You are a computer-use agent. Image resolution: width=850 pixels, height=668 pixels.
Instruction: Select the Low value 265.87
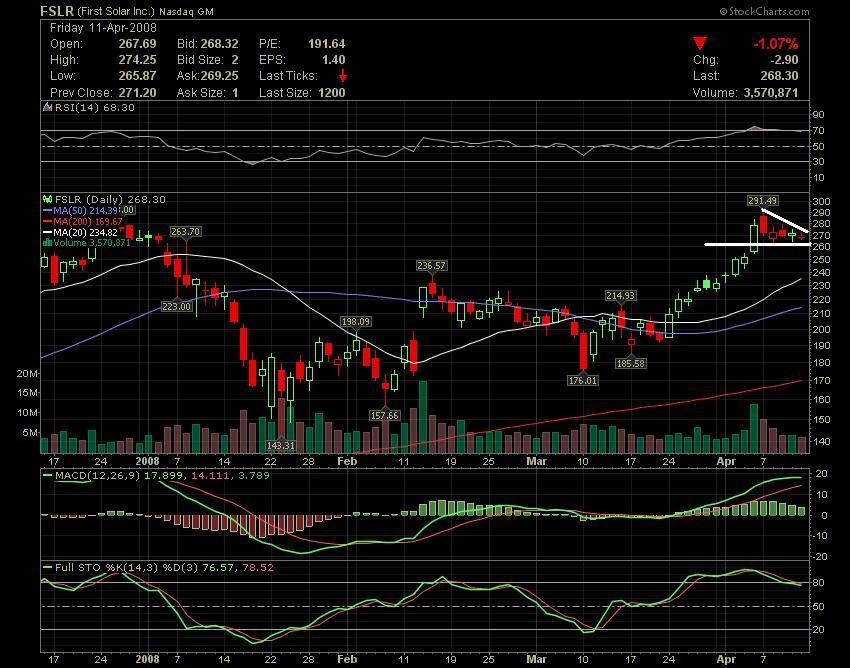(x=137, y=76)
